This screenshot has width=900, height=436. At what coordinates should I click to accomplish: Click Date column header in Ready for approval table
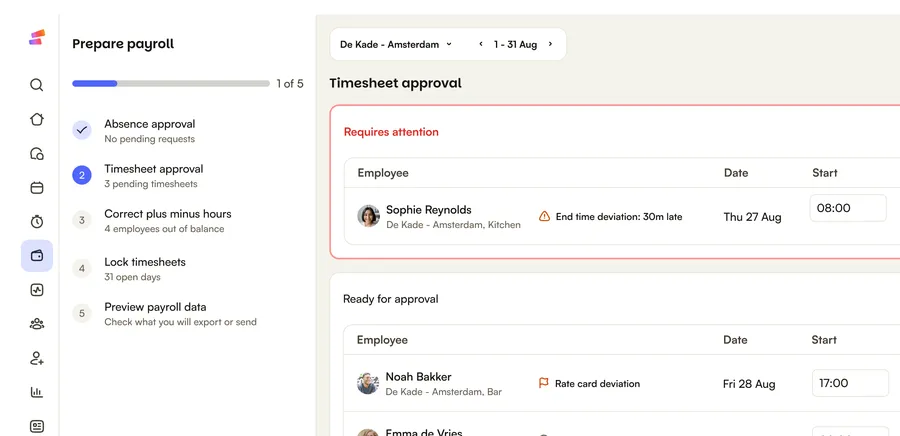(735, 340)
